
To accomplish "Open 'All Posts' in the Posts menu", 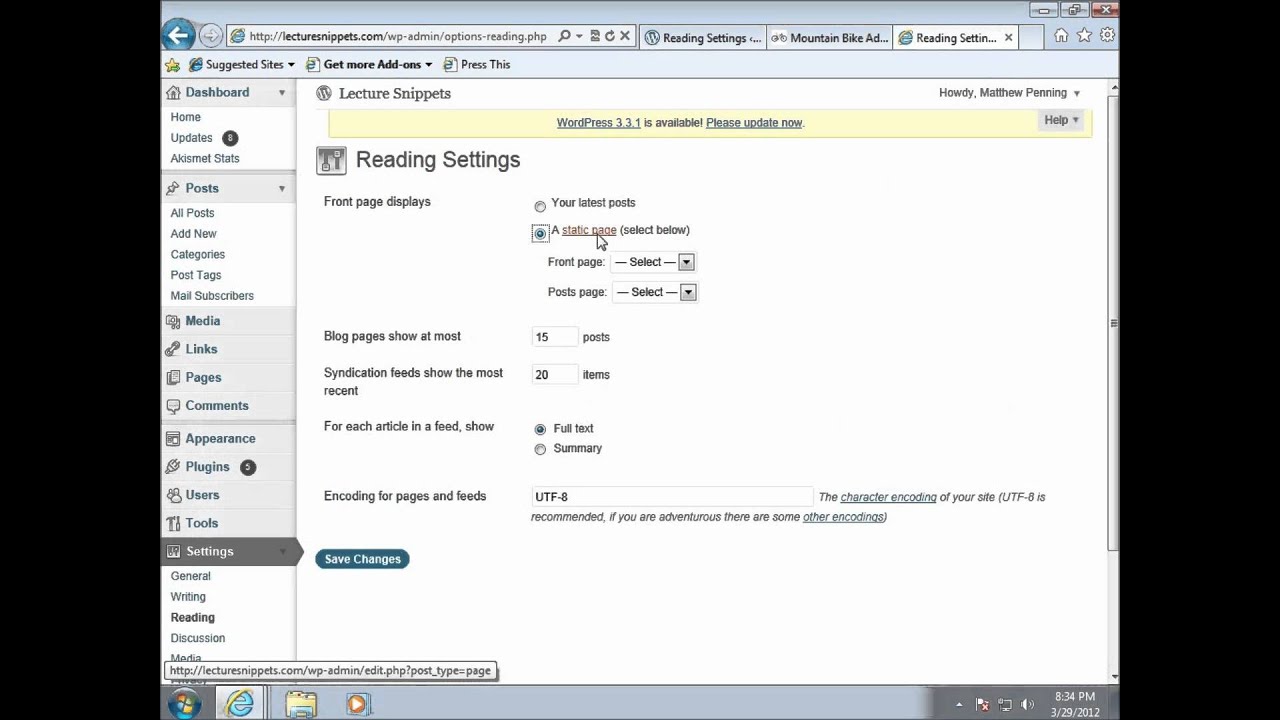I will click(x=192, y=213).
